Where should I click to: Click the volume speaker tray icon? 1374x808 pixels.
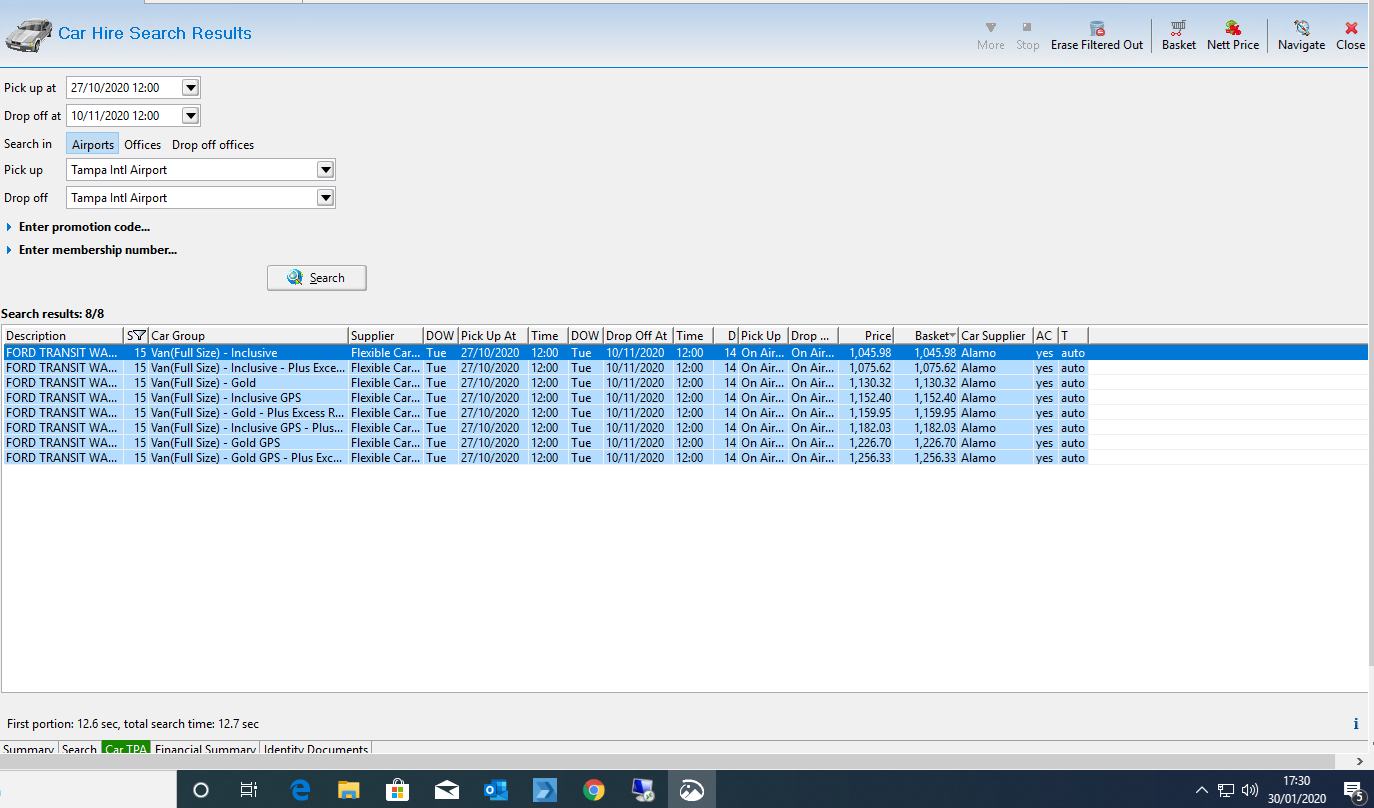[x=1250, y=790]
